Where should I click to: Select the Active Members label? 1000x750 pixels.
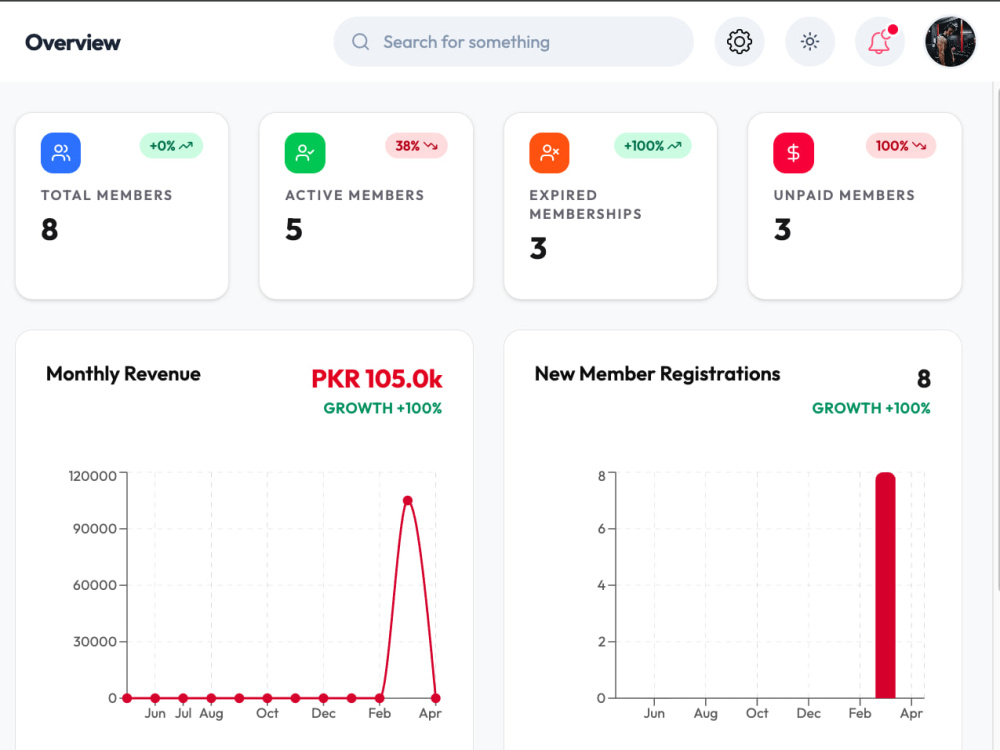click(x=355, y=195)
